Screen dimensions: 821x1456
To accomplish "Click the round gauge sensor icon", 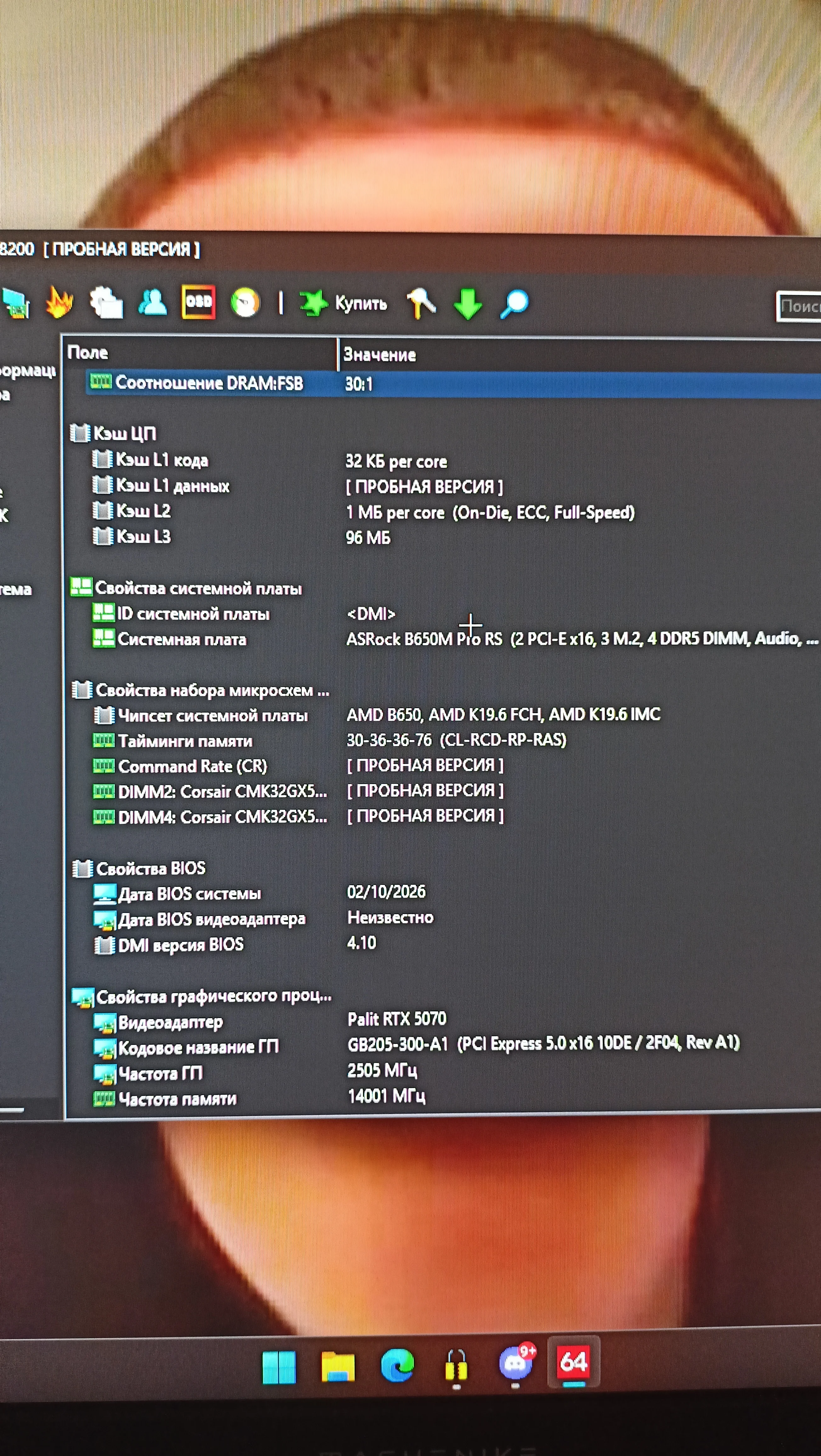I will (x=245, y=302).
